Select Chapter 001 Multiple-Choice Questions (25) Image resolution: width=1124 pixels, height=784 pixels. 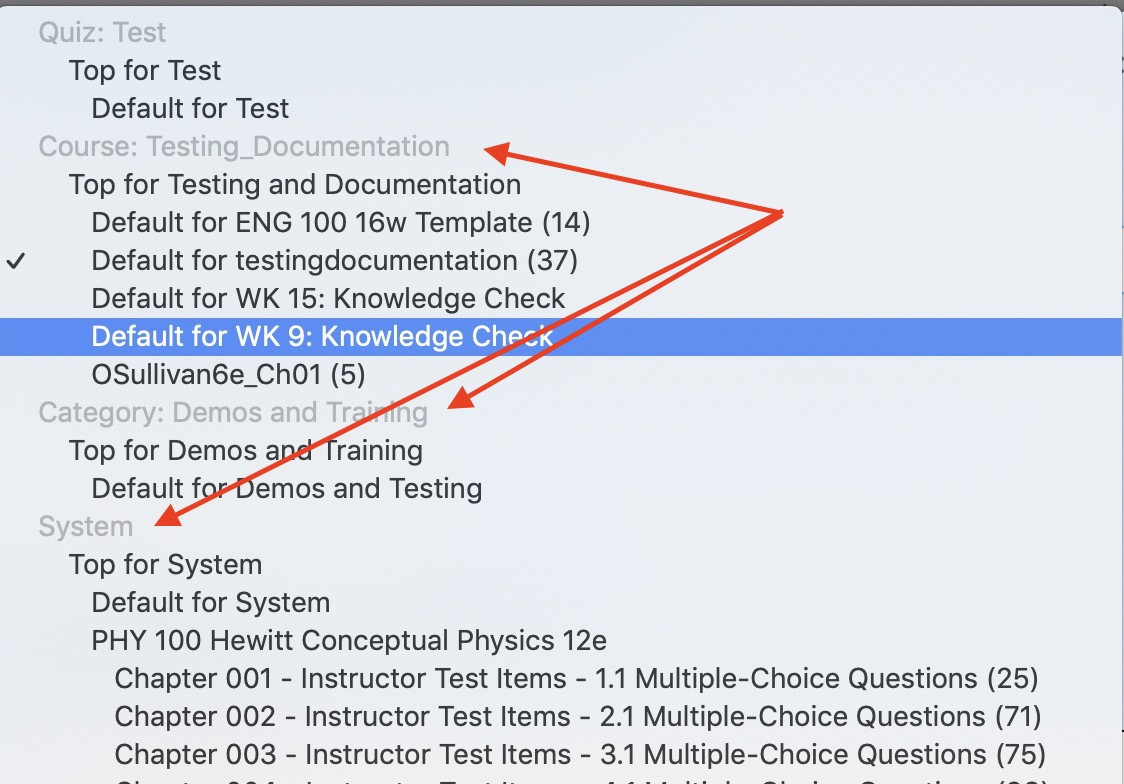[576, 679]
